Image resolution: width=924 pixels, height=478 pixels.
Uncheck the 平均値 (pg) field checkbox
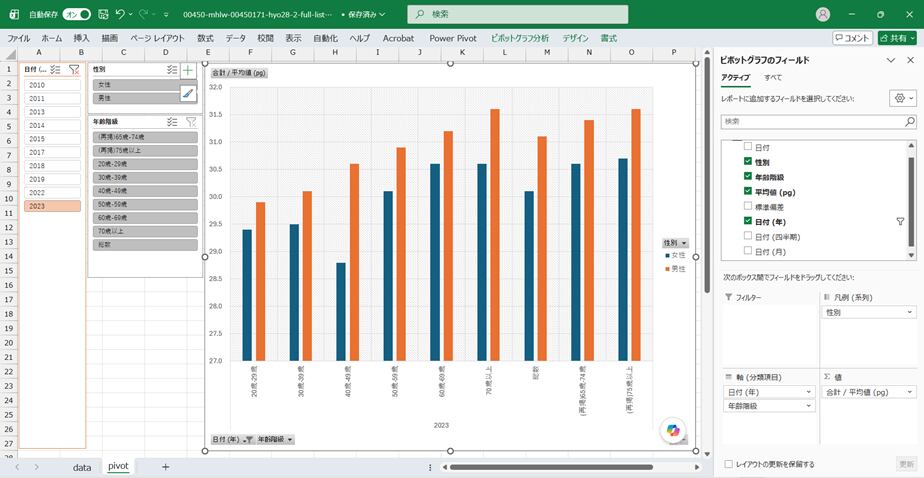pos(748,192)
